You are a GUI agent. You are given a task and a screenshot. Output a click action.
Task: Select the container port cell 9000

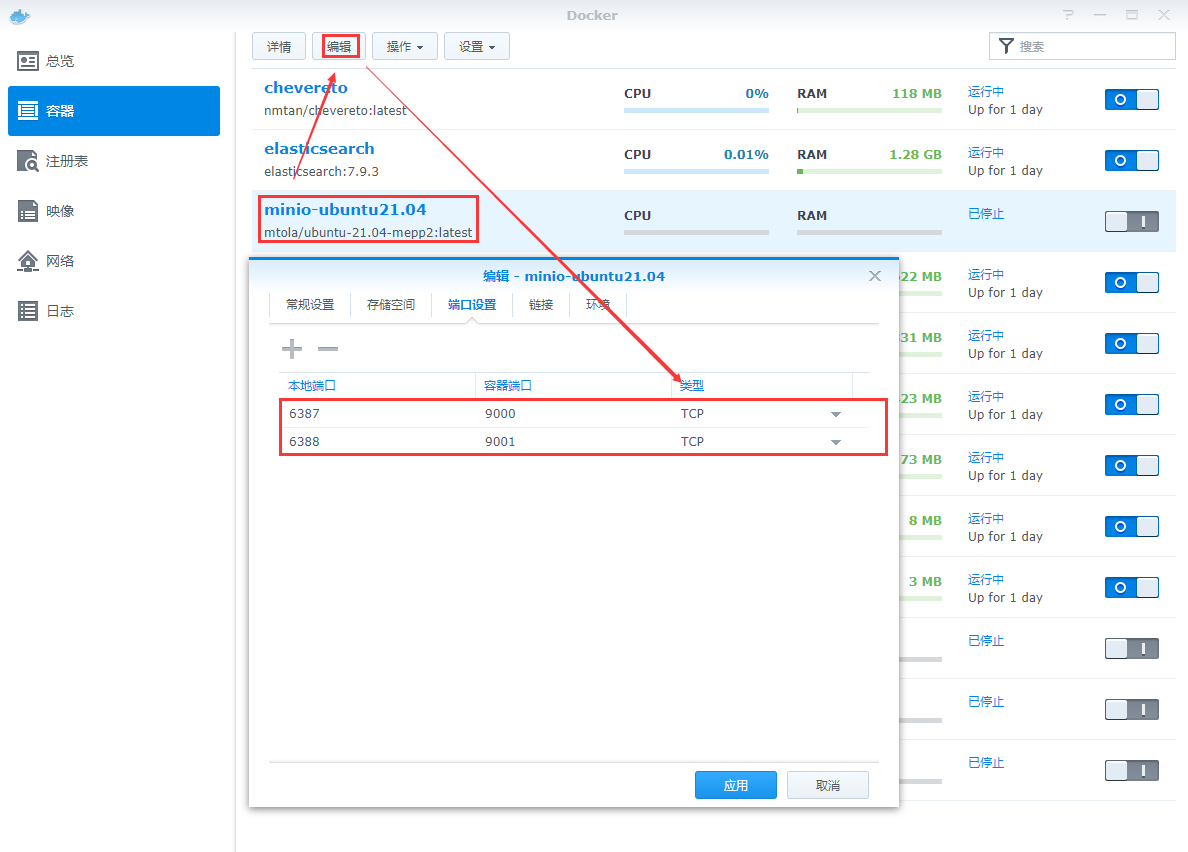[x=574, y=414]
